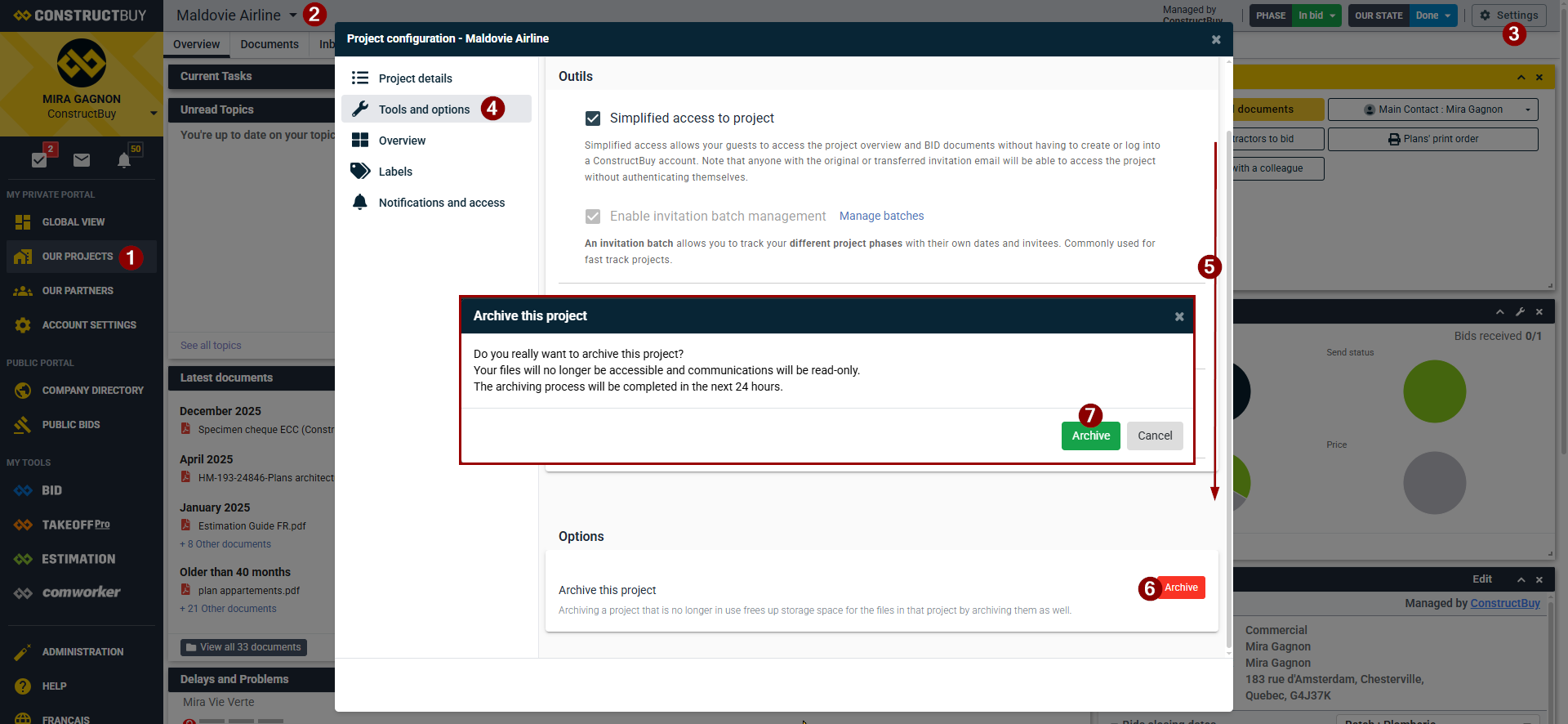Select Labels in configuration menu
The height and width of the screenshot is (724, 1568).
coord(436,172)
